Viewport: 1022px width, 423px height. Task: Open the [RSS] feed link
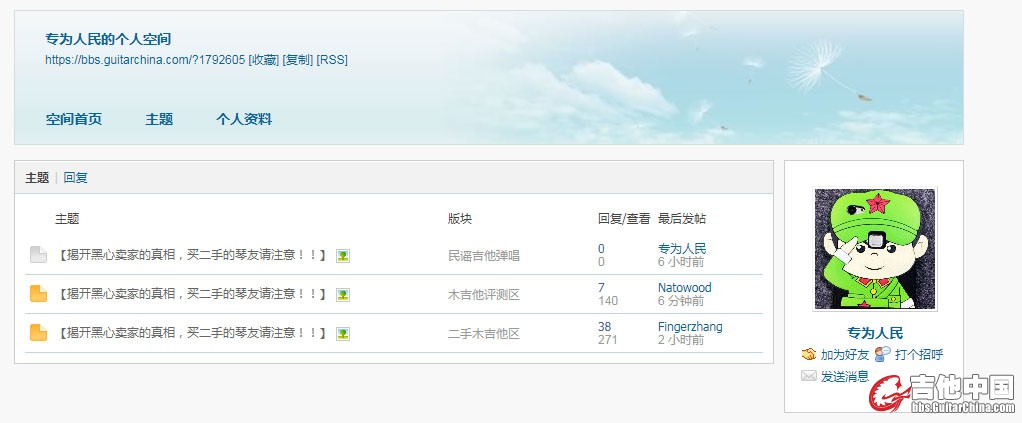pyautogui.click(x=332, y=60)
